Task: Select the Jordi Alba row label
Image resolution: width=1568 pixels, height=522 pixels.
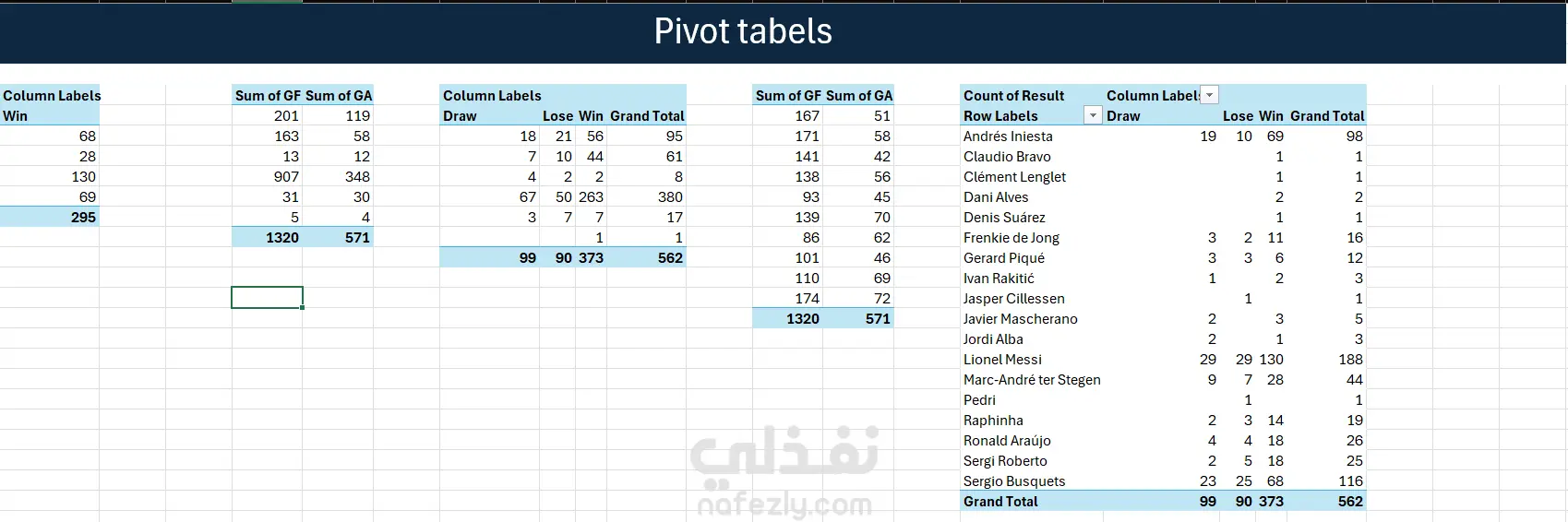Action: [993, 339]
